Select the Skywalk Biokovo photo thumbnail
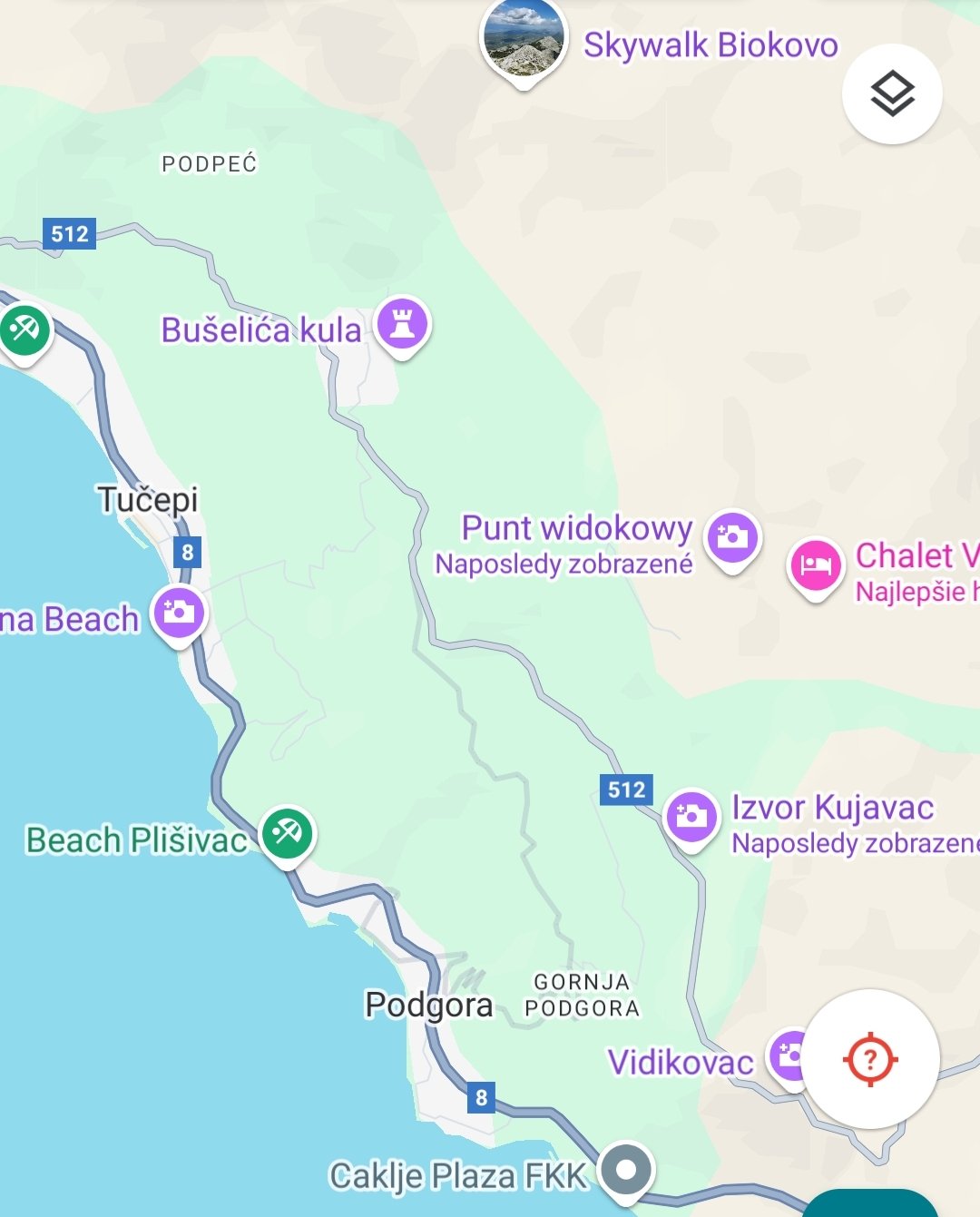980x1217 pixels. click(523, 41)
